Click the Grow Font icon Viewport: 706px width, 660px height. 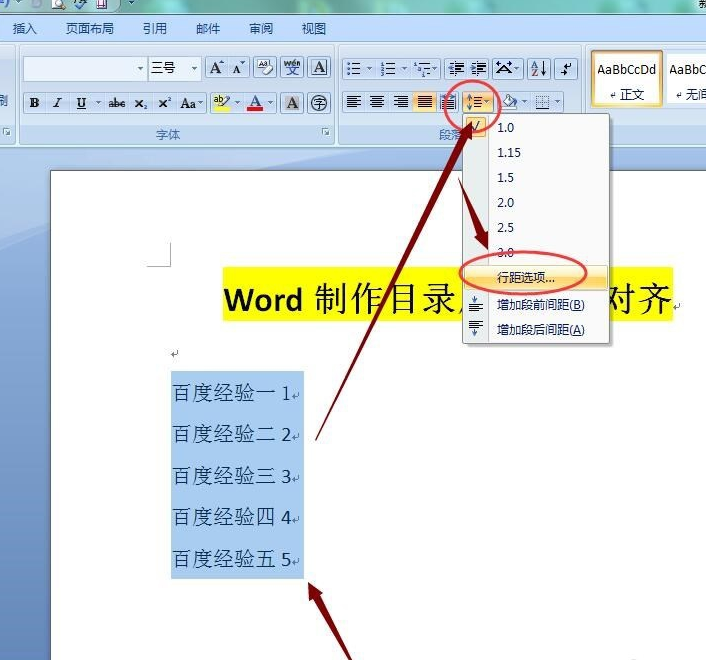(217, 68)
